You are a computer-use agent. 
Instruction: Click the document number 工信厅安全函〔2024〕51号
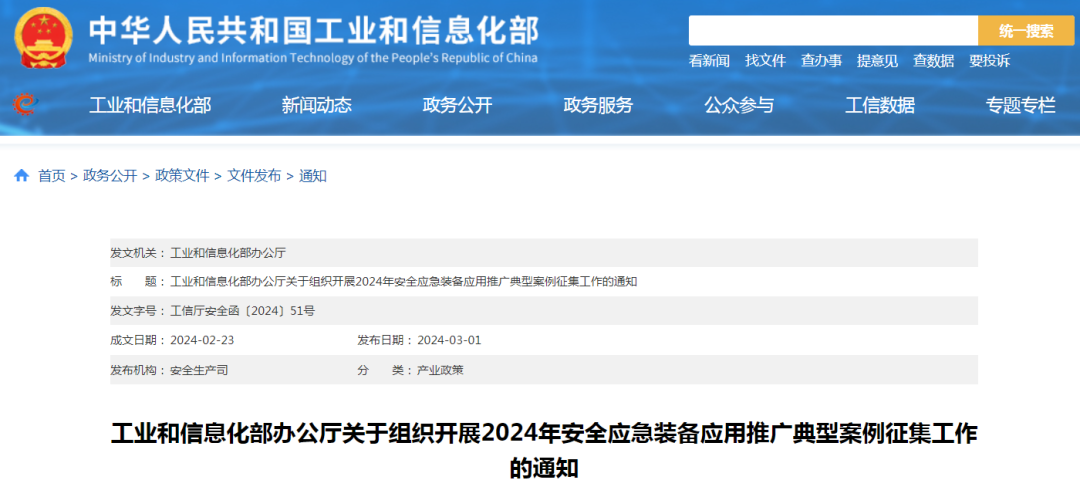pyautogui.click(x=242, y=310)
